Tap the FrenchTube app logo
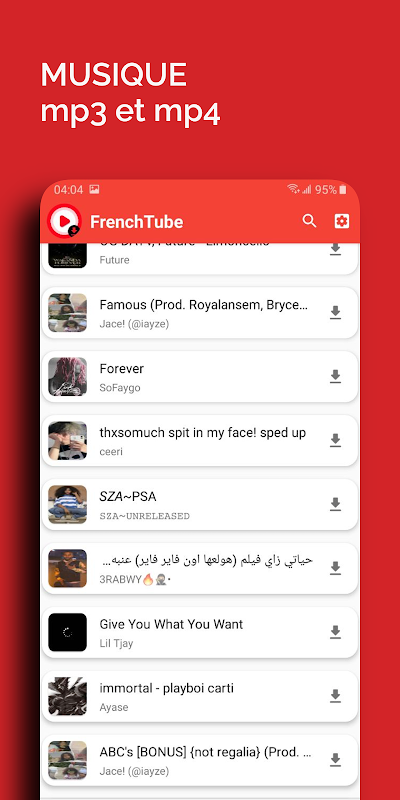Screen dimensions: 400x800 [x=65, y=221]
